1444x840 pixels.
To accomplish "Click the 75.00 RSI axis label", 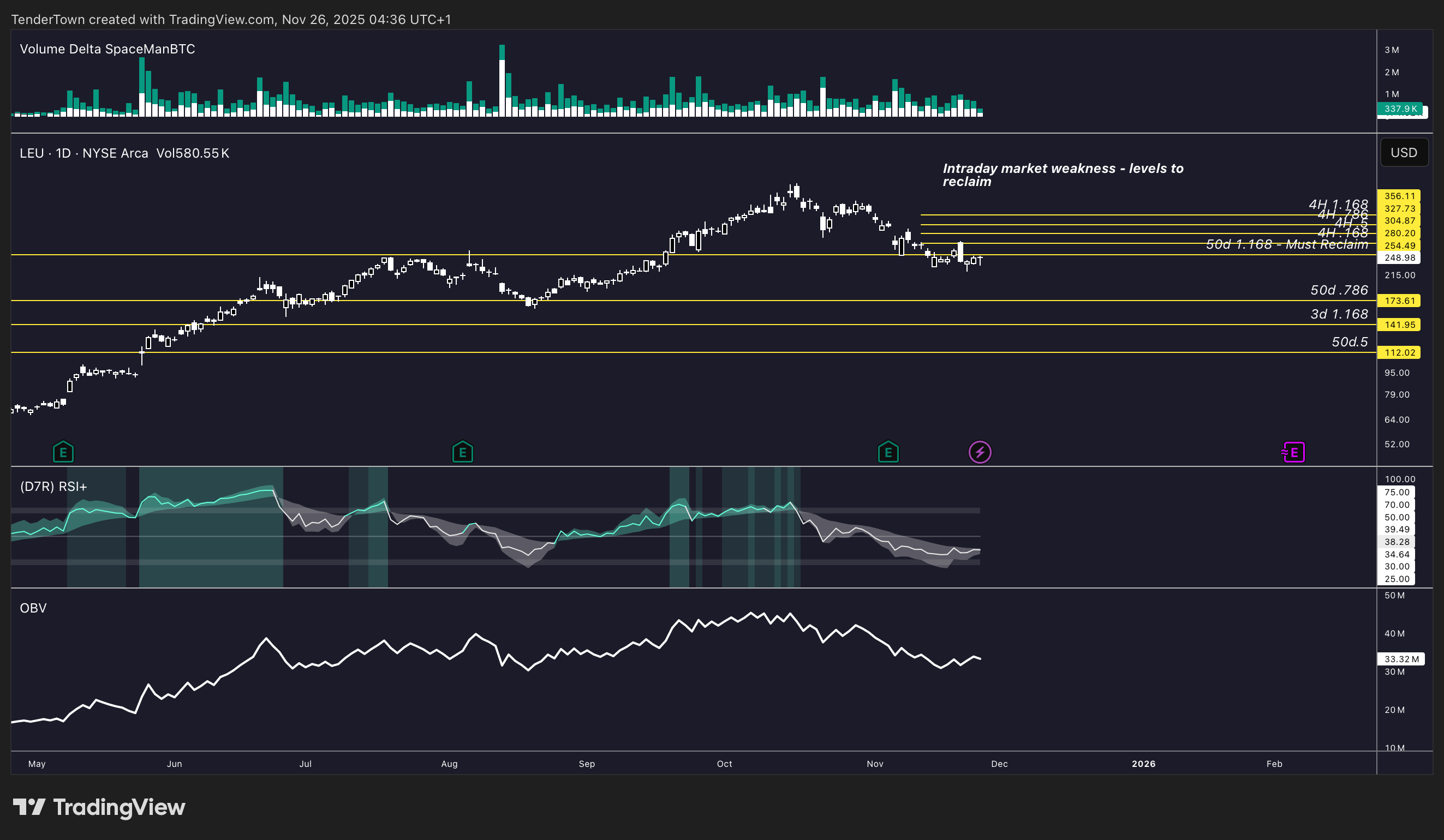I will (x=1397, y=493).
